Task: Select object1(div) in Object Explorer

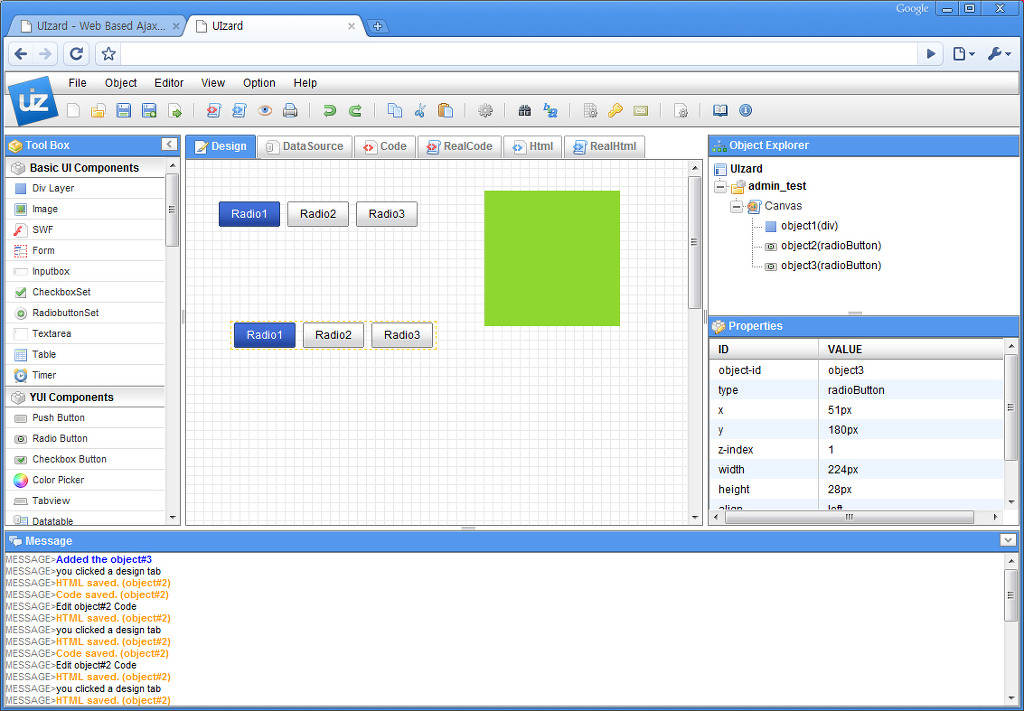Action: pyautogui.click(x=809, y=226)
